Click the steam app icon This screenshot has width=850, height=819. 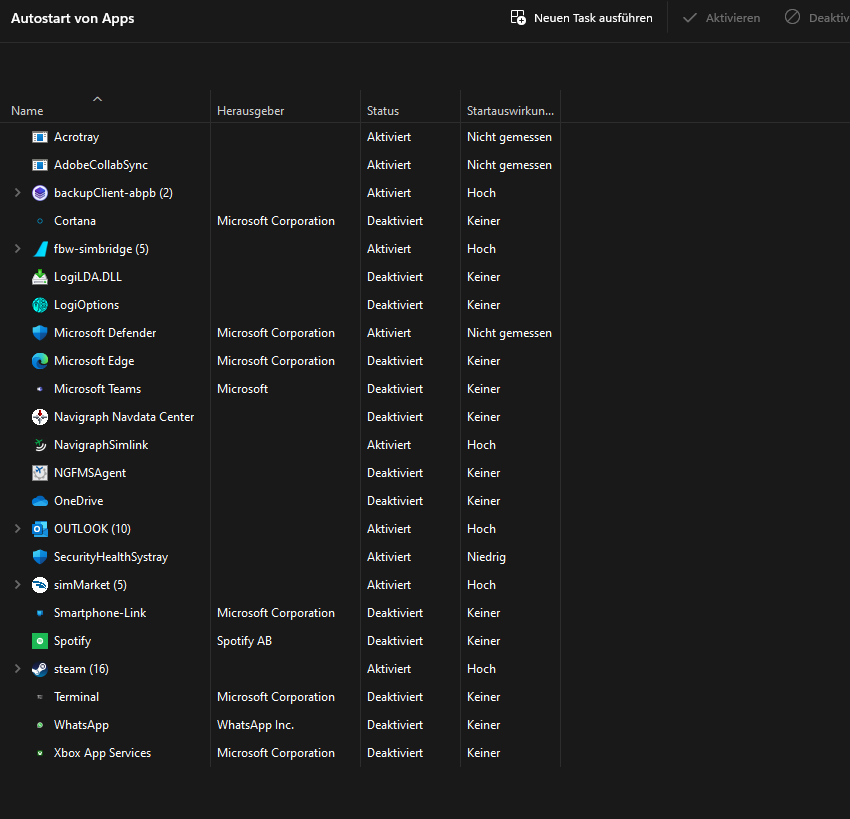40,668
